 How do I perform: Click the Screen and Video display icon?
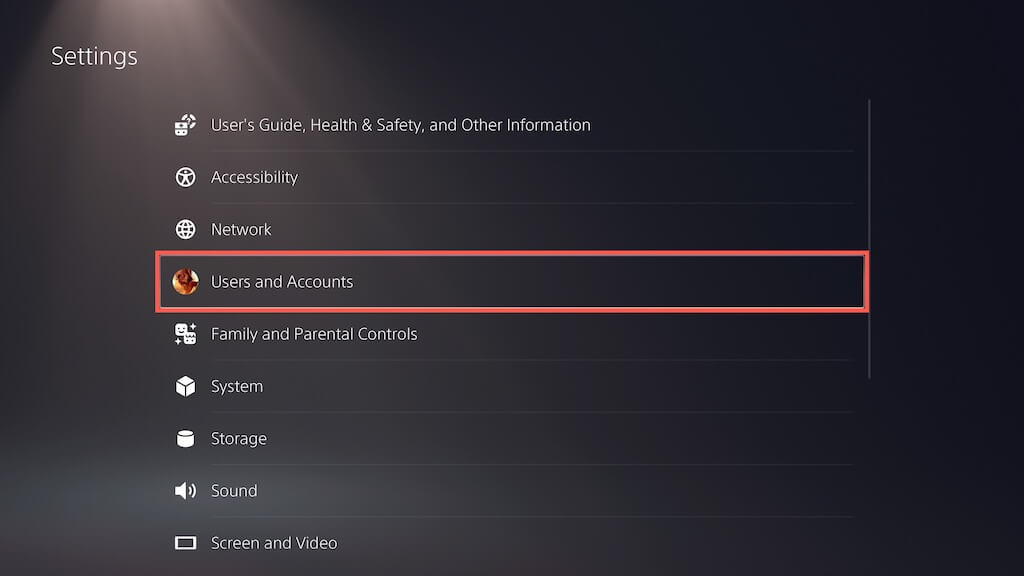[x=185, y=543]
